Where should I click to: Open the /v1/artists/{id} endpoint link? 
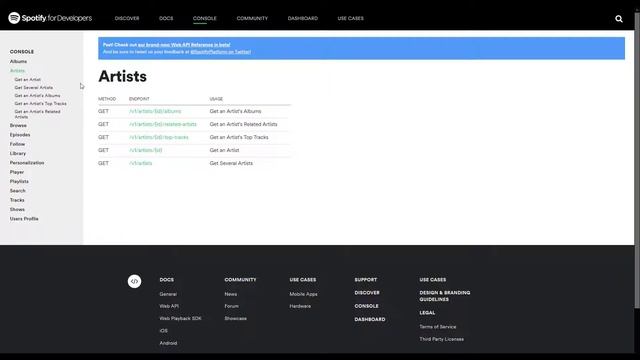[146, 150]
